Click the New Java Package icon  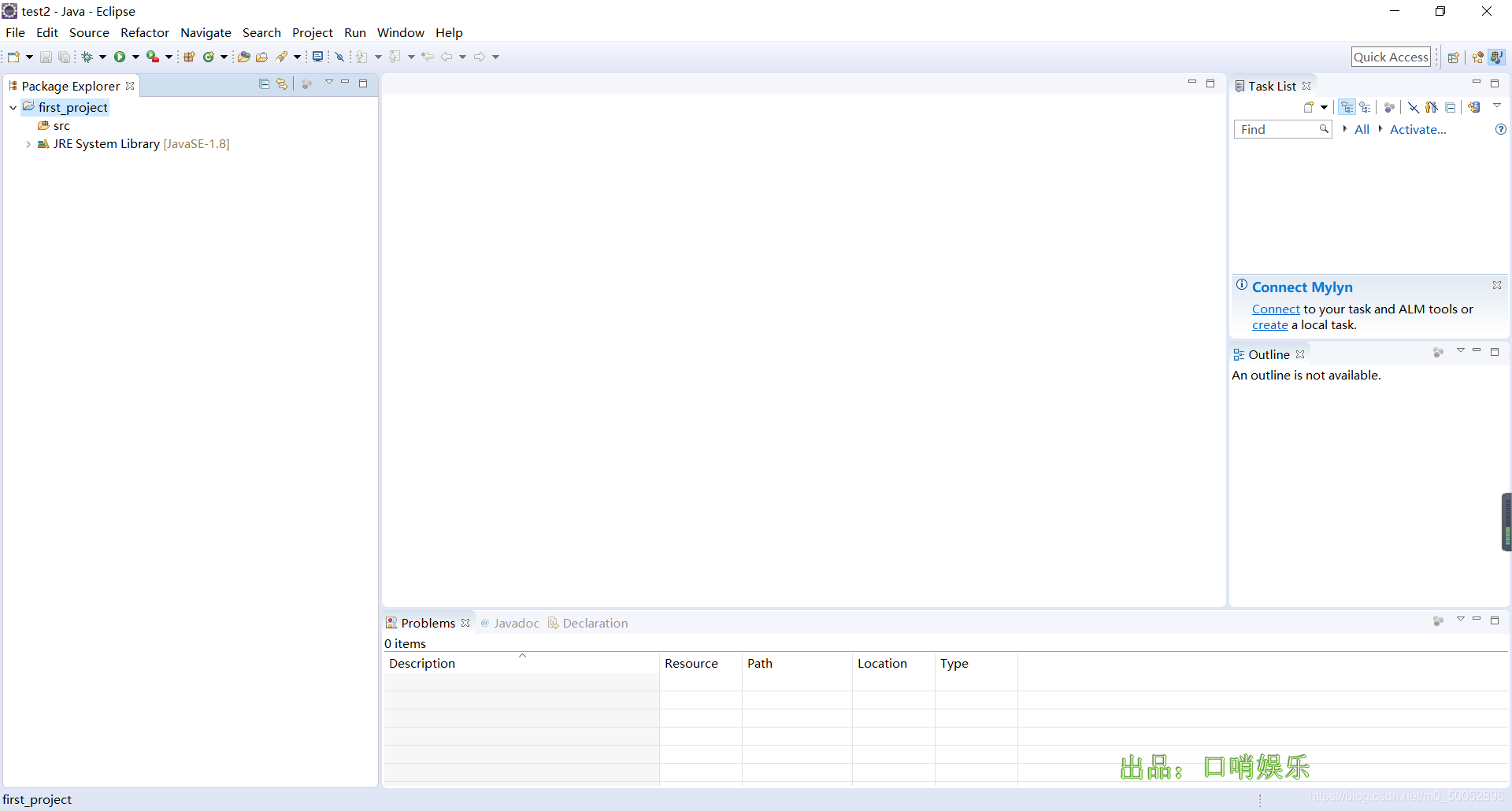189,57
